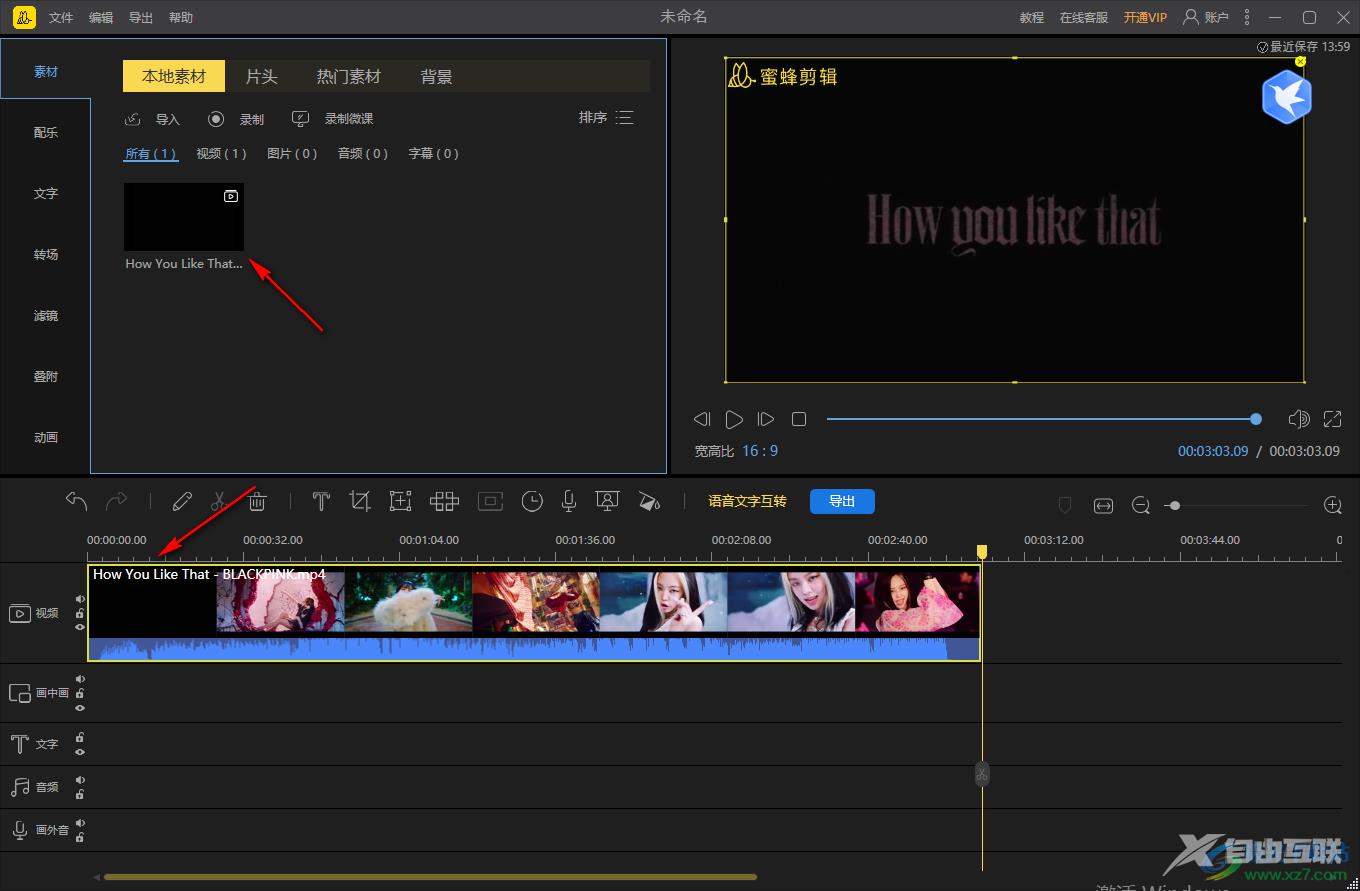Open the 帮助 menu

[x=181, y=18]
